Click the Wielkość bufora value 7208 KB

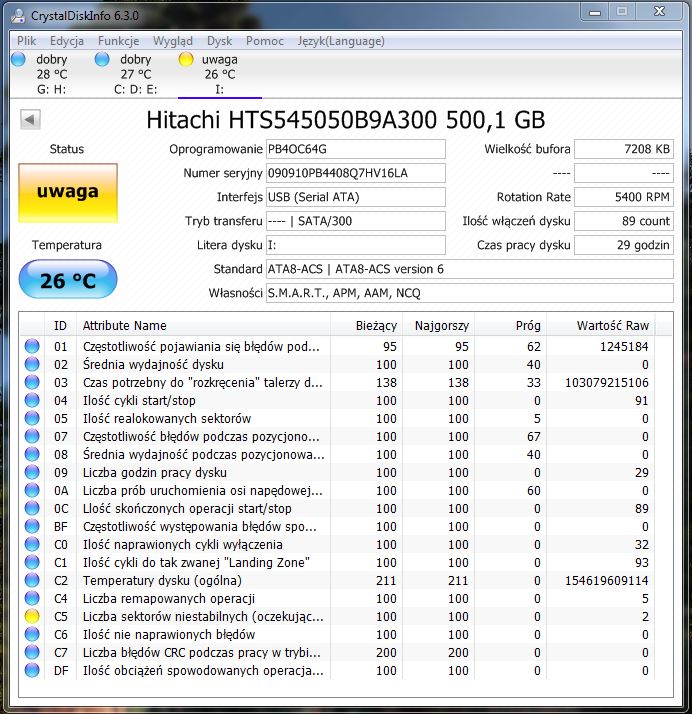(624, 149)
